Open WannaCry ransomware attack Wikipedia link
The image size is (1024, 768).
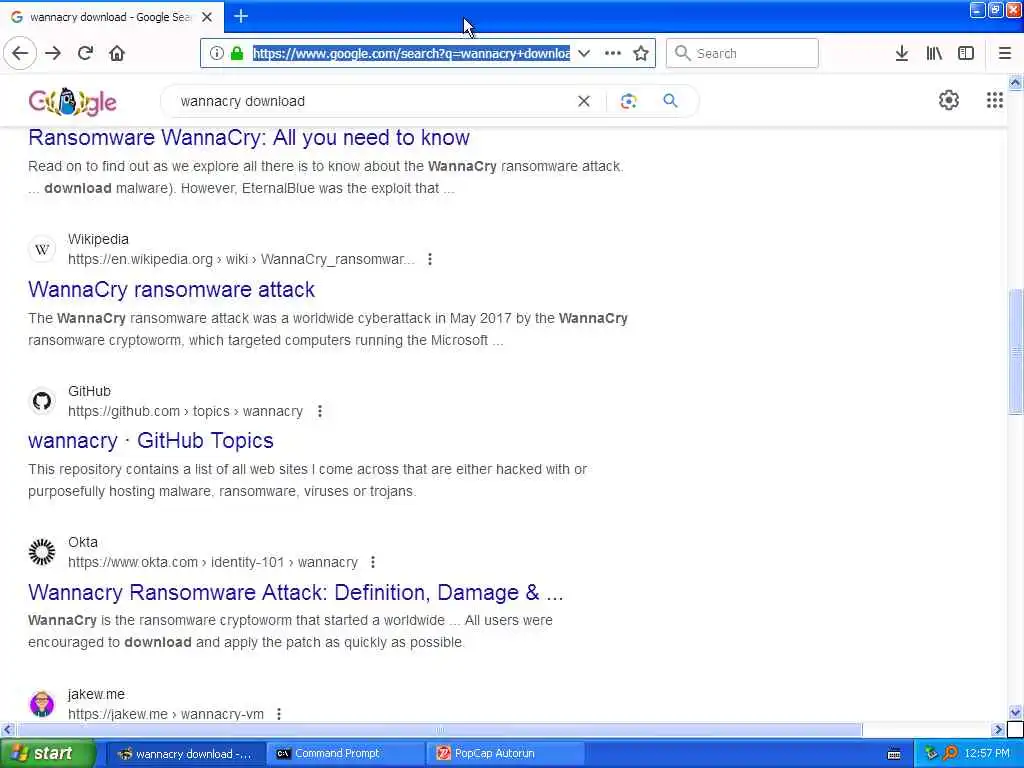tap(172, 289)
